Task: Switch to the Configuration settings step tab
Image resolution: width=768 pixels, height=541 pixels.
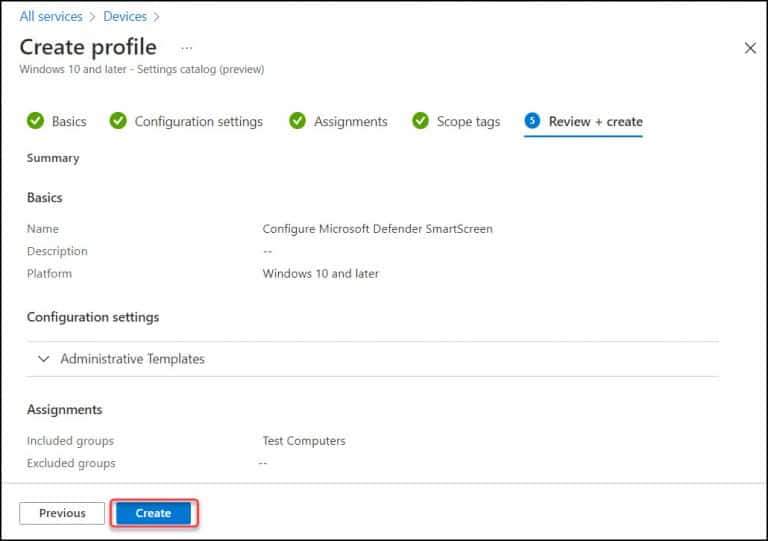Action: click(186, 121)
